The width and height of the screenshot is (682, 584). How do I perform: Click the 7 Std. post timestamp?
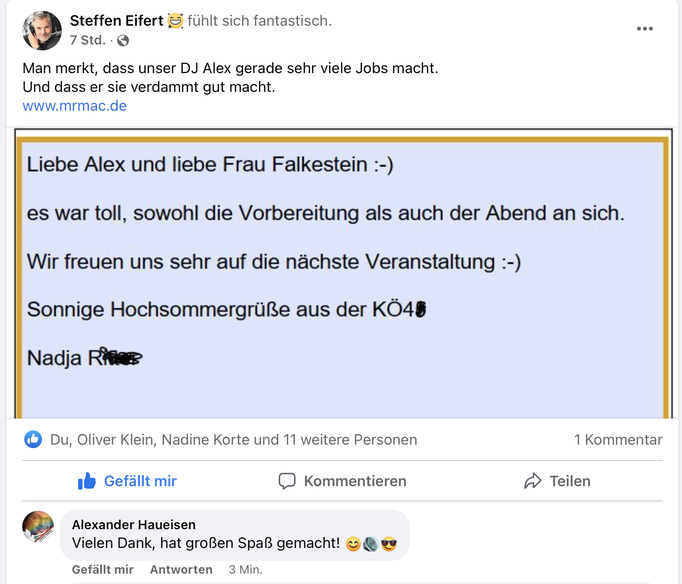(88, 41)
